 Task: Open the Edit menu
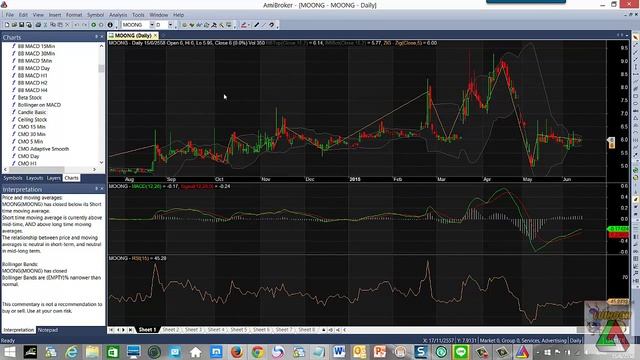click(x=23, y=15)
